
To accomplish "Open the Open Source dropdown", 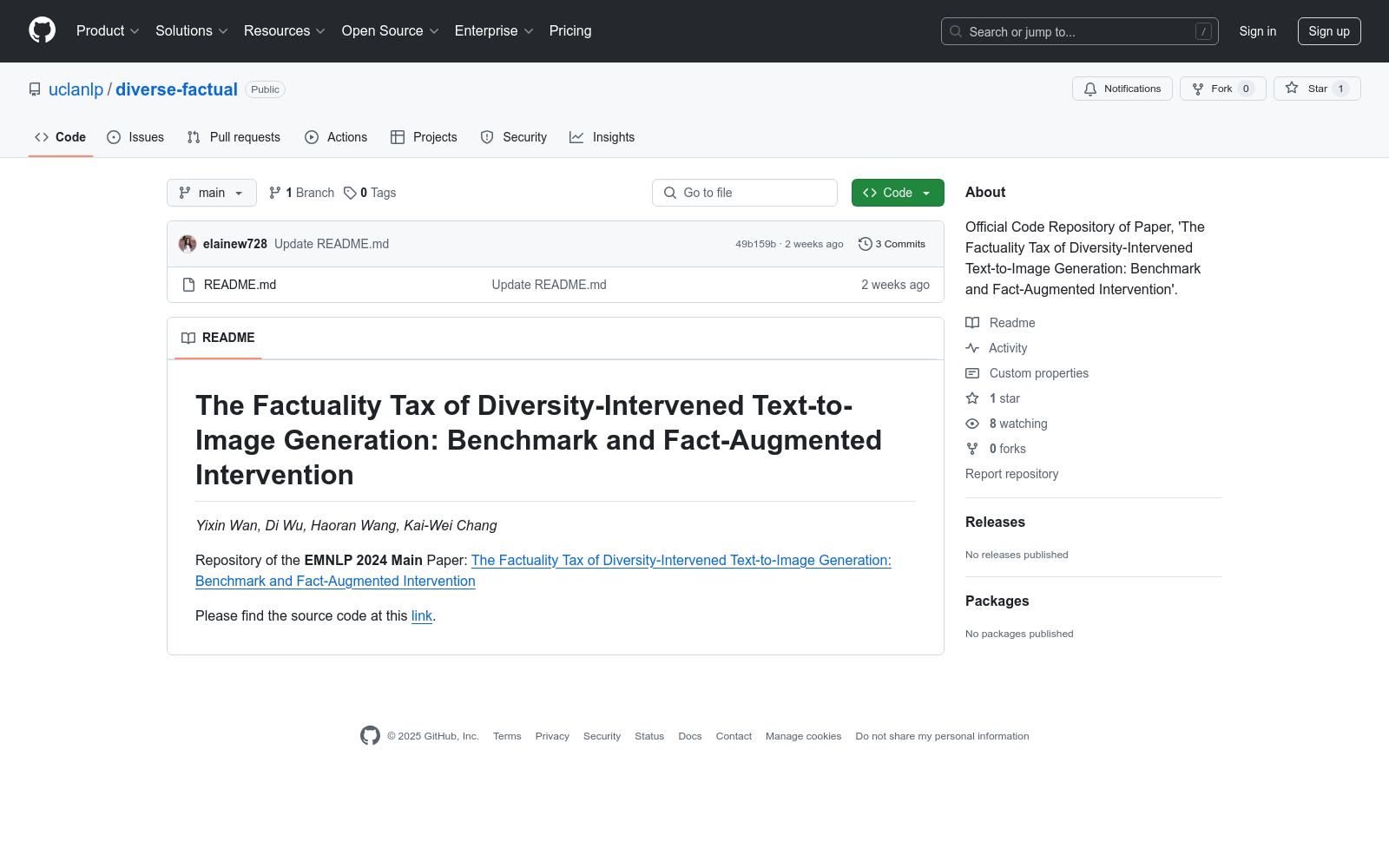I will (391, 31).
